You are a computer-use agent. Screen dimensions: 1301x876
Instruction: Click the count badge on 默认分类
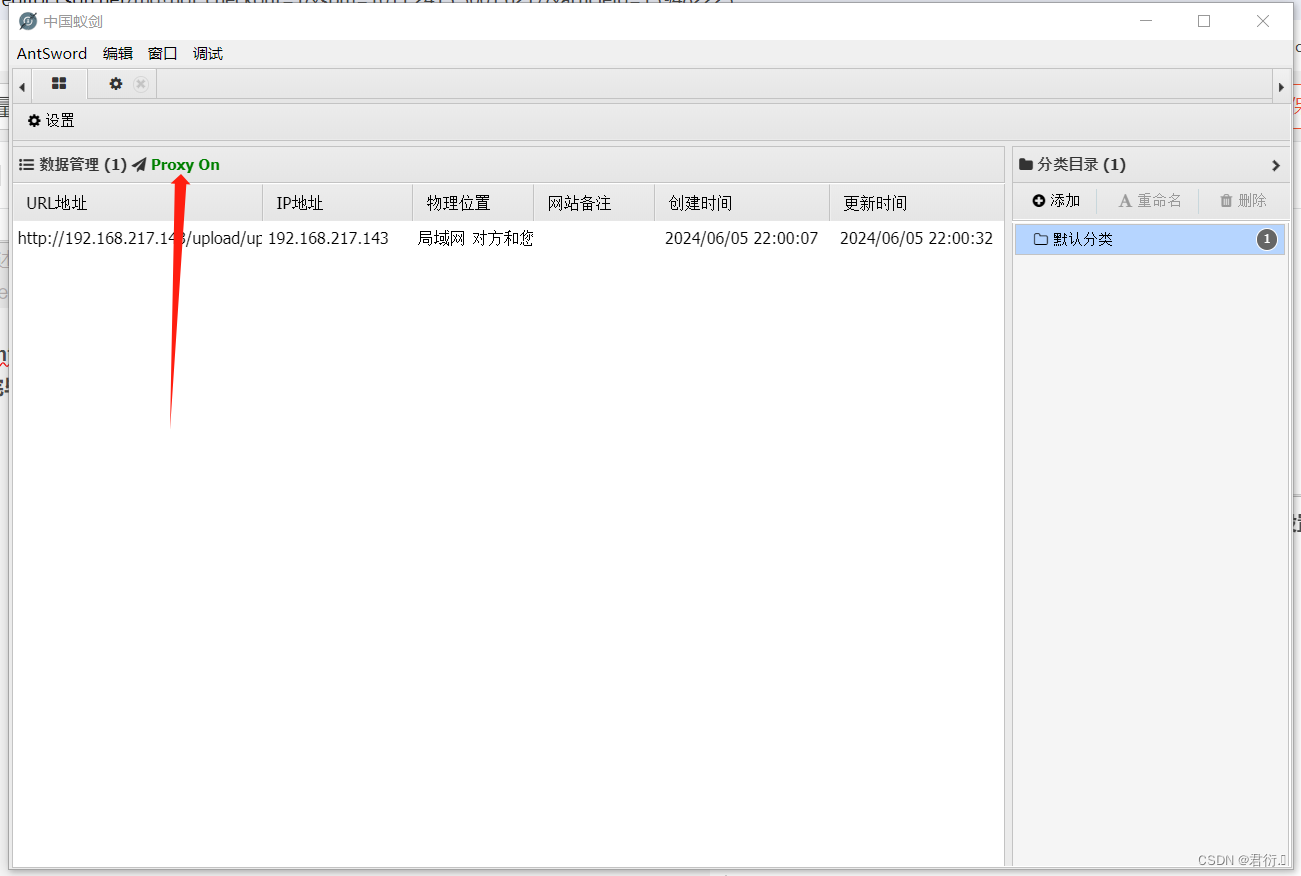[1267, 239]
